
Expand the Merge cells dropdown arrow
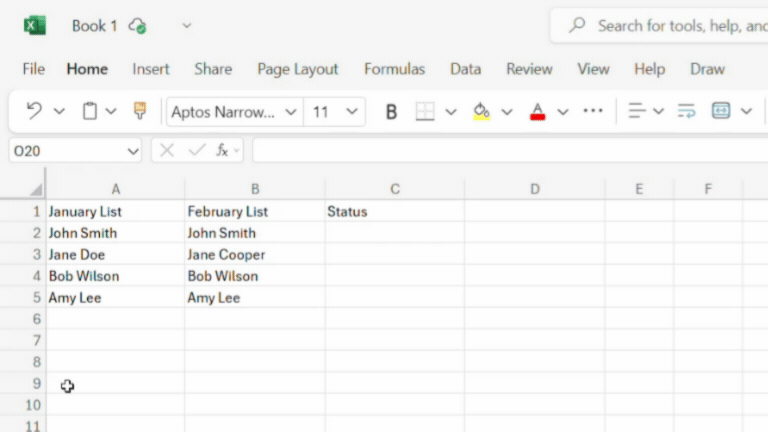click(746, 112)
